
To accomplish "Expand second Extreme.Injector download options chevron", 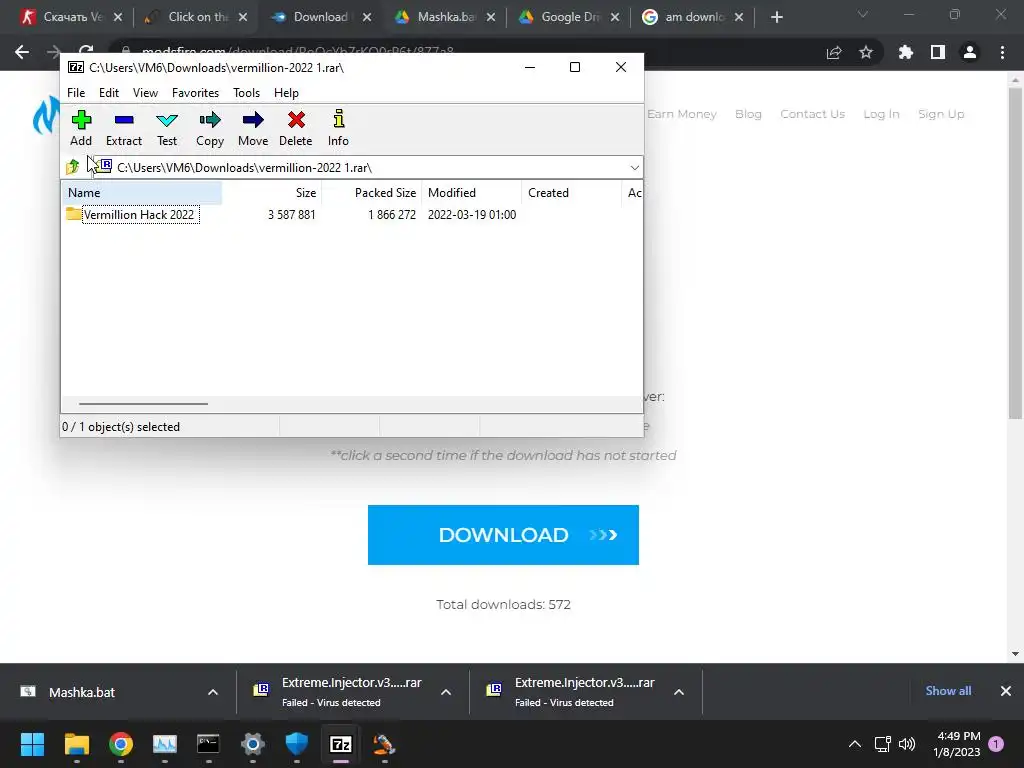I will point(679,692).
